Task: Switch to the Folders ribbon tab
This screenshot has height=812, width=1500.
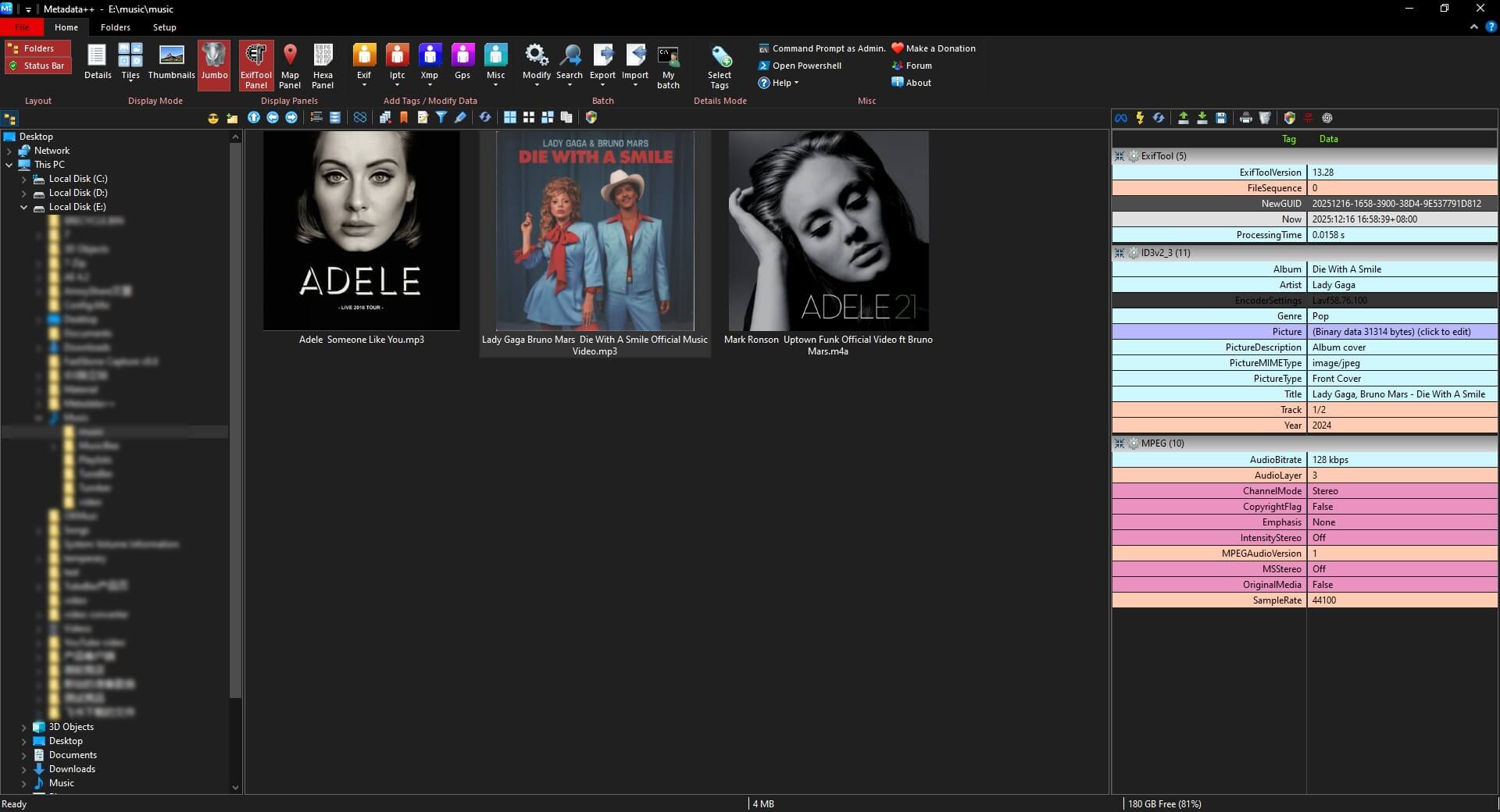Action: pyautogui.click(x=116, y=27)
